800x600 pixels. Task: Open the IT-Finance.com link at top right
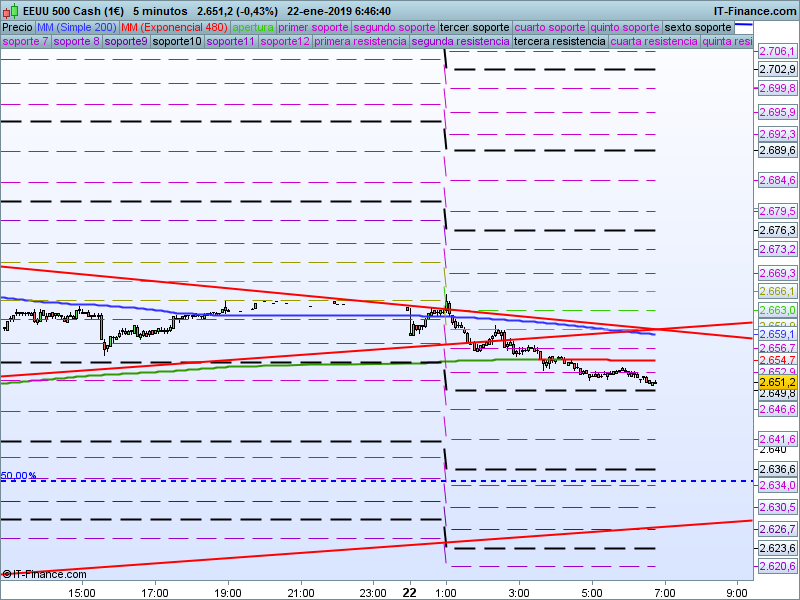coord(755,11)
